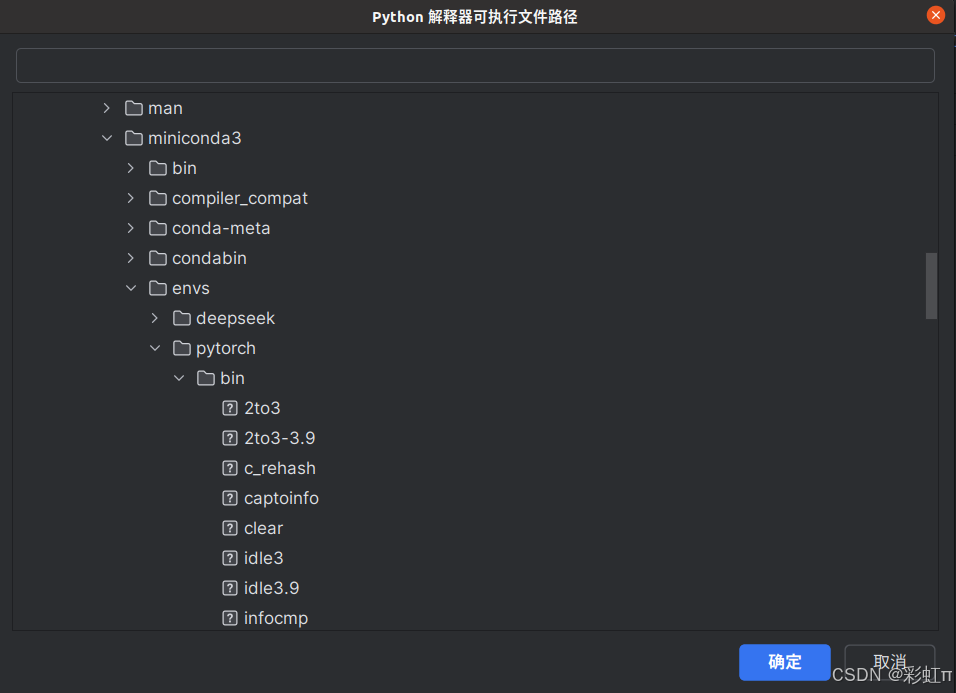Image resolution: width=956 pixels, height=693 pixels.
Task: Click the captoinfo file icon
Action: (x=230, y=498)
